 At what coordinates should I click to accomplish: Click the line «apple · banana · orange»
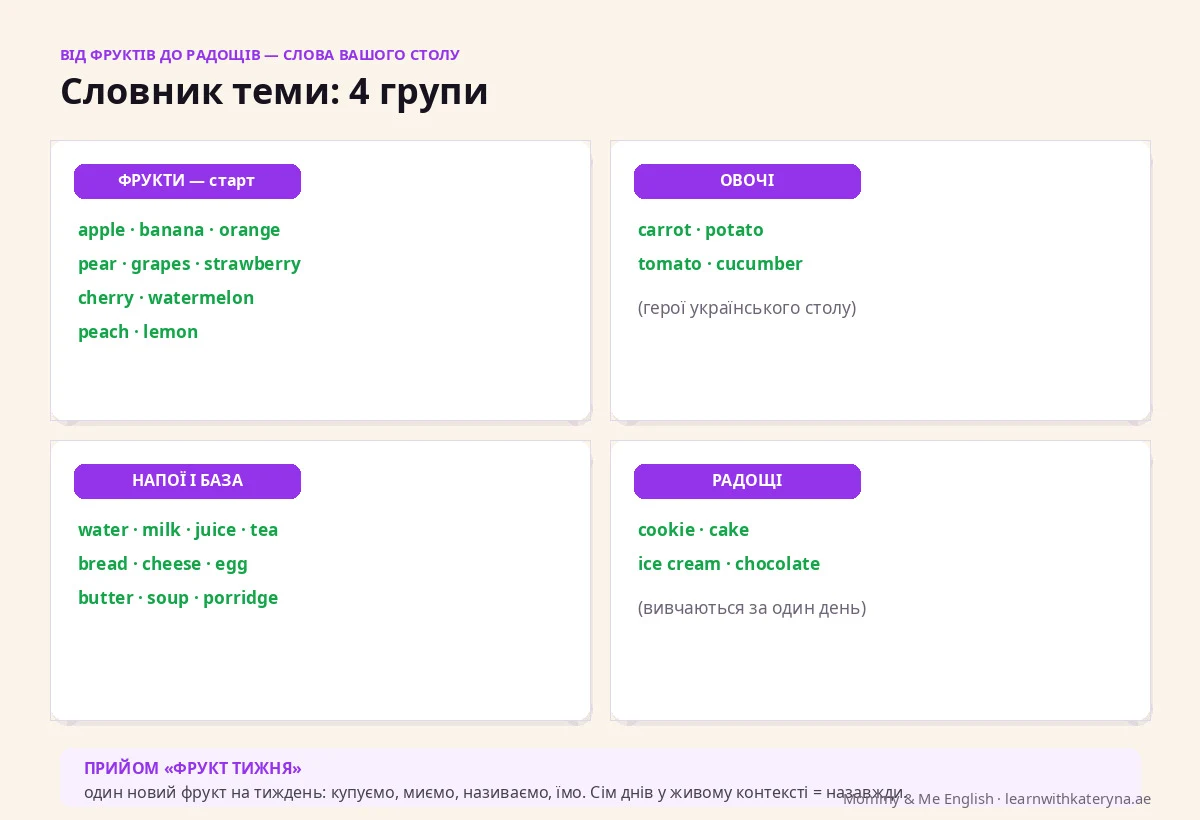click(179, 230)
